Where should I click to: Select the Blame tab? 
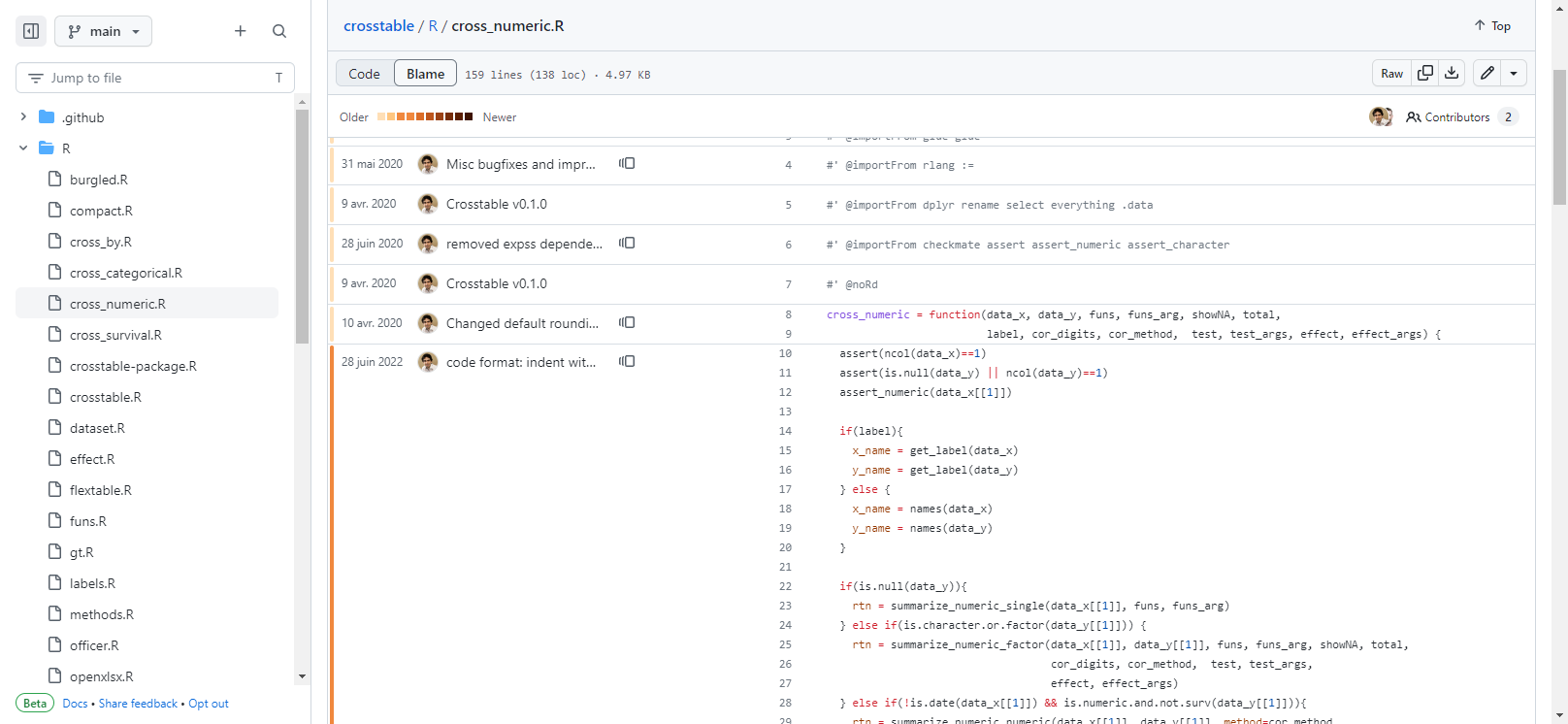tap(425, 74)
